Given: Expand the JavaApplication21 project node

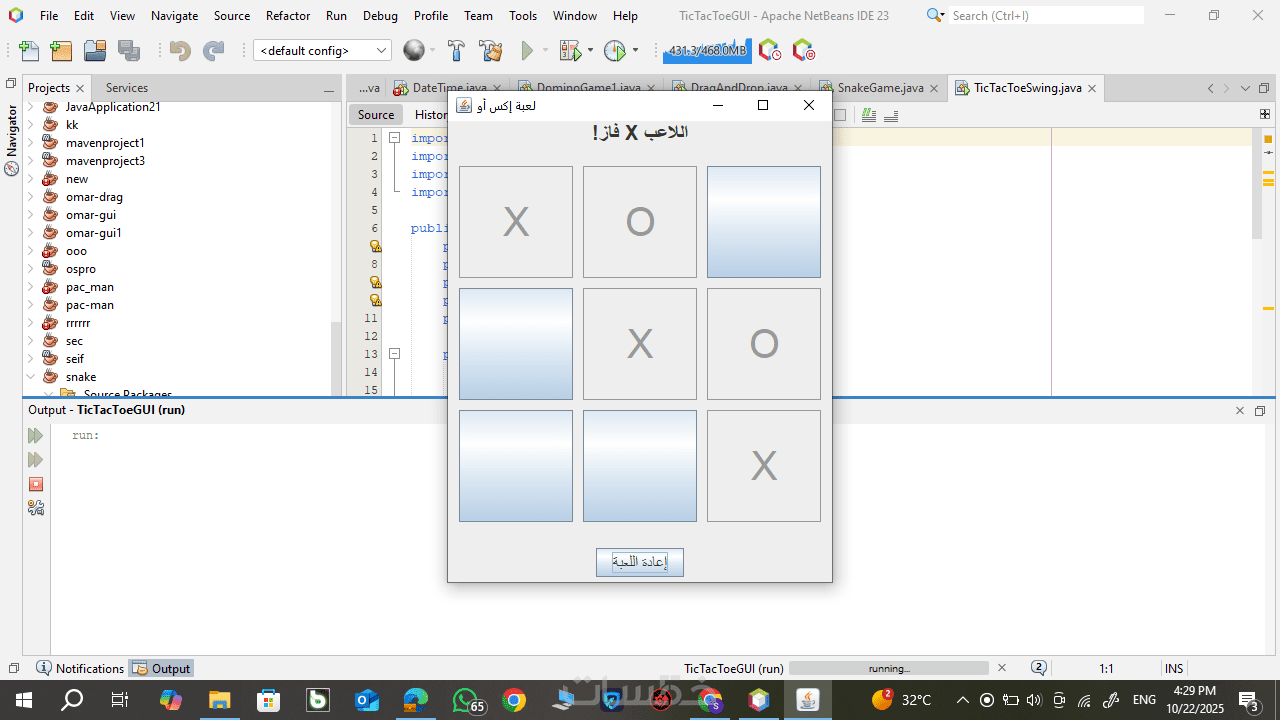Looking at the screenshot, I should pyautogui.click(x=30, y=107).
